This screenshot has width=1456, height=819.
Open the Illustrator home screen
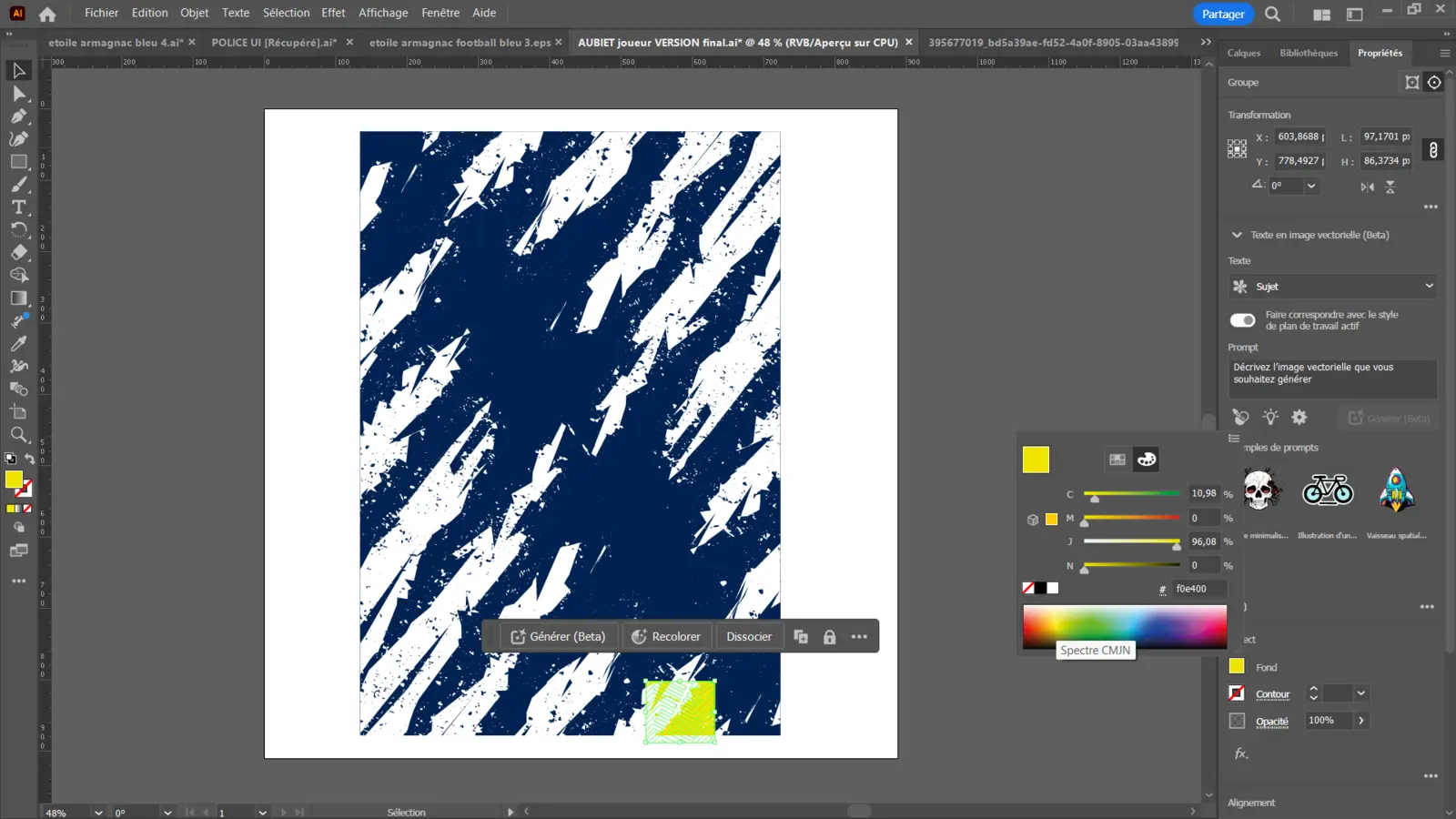47,14
